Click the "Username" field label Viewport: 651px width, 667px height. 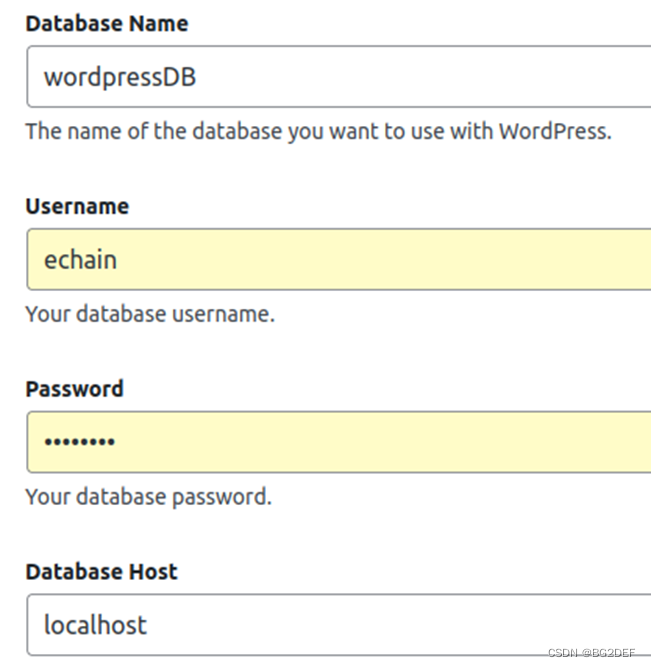pyautogui.click(x=77, y=206)
